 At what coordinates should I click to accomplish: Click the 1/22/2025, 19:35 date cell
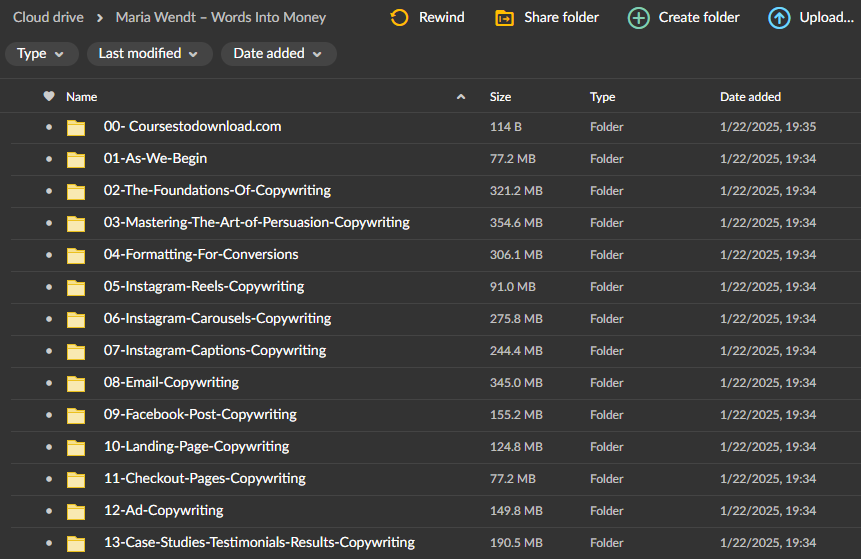click(768, 127)
